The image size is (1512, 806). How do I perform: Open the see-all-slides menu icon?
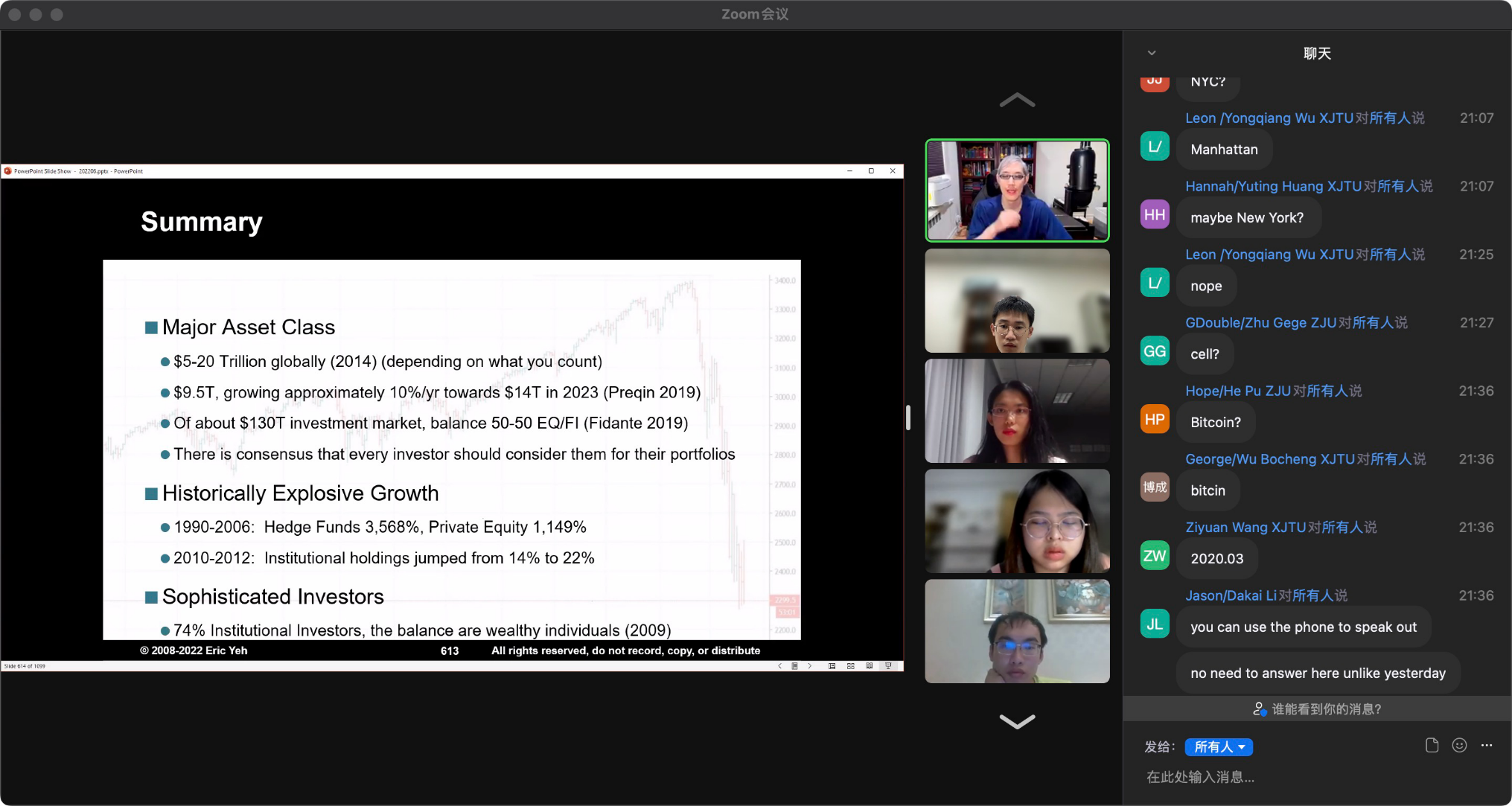pyautogui.click(x=794, y=666)
